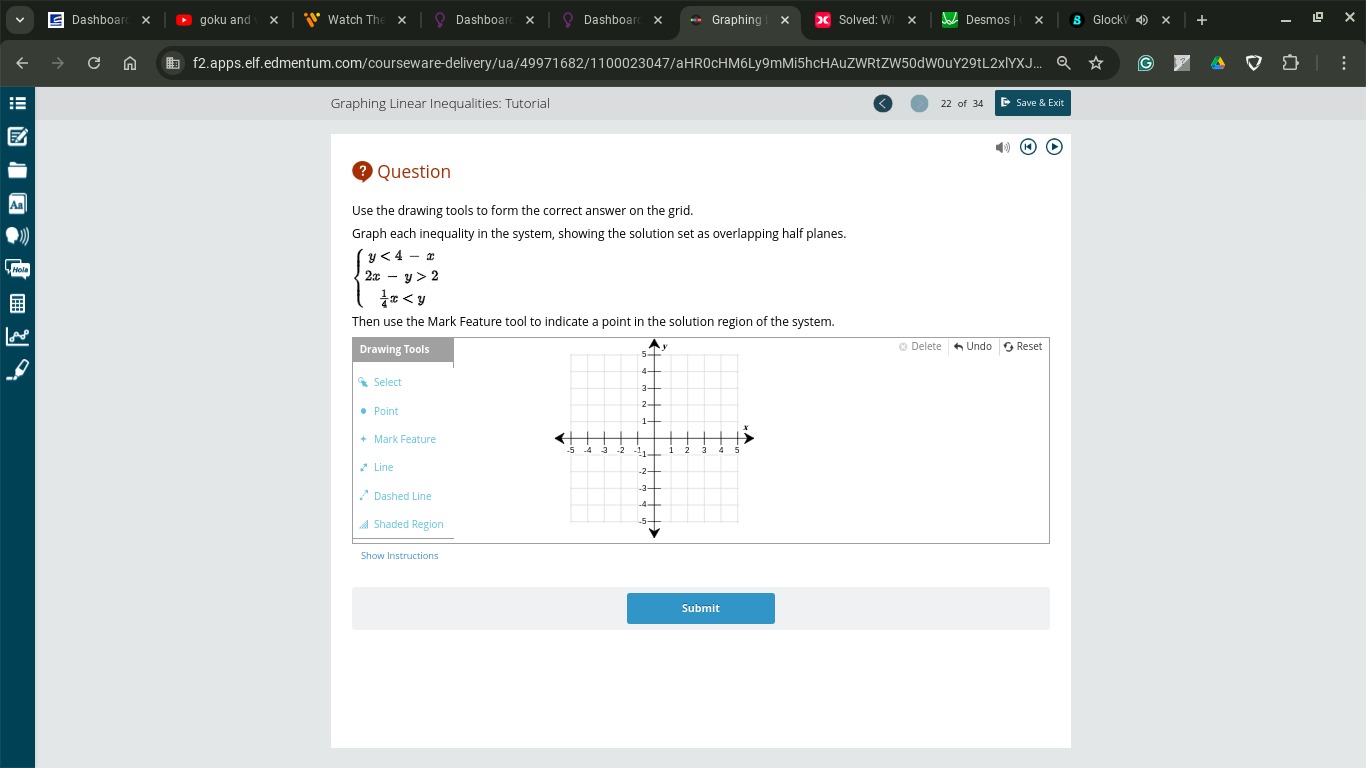Reset the graph grid

(x=1023, y=346)
